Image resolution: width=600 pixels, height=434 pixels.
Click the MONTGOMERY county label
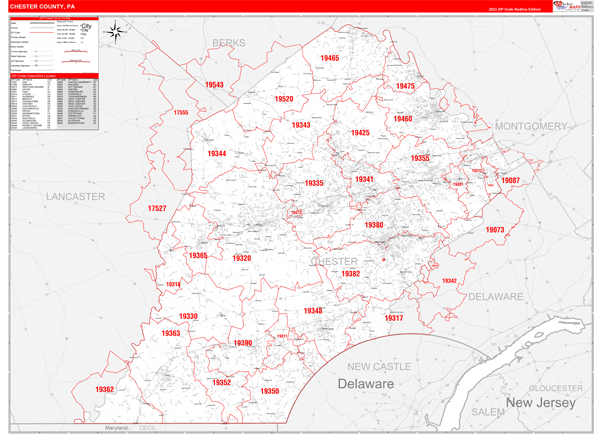(x=531, y=127)
